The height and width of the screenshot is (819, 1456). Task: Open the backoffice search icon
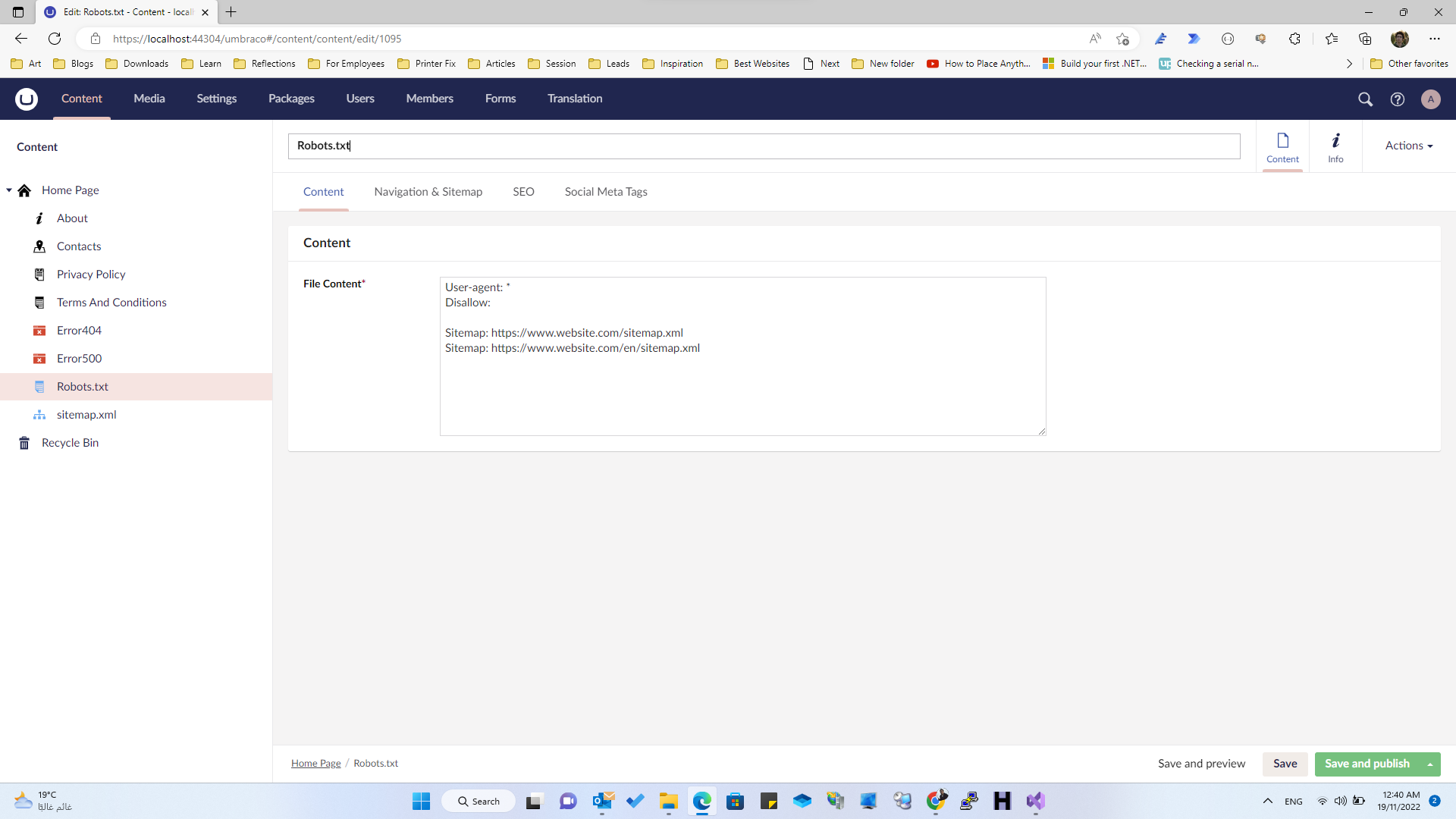coord(1365,99)
